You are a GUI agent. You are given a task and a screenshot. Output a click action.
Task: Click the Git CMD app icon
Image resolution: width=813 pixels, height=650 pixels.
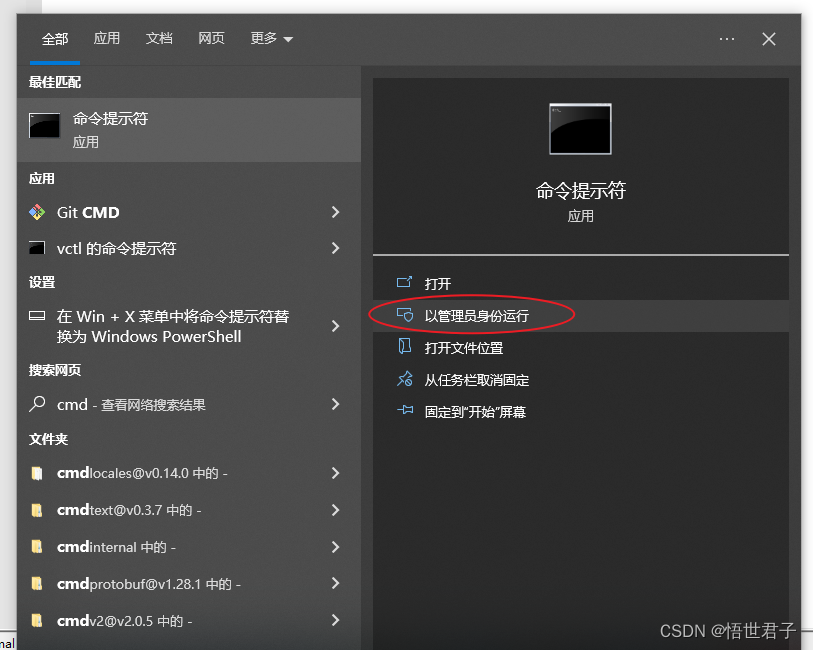click(x=37, y=212)
